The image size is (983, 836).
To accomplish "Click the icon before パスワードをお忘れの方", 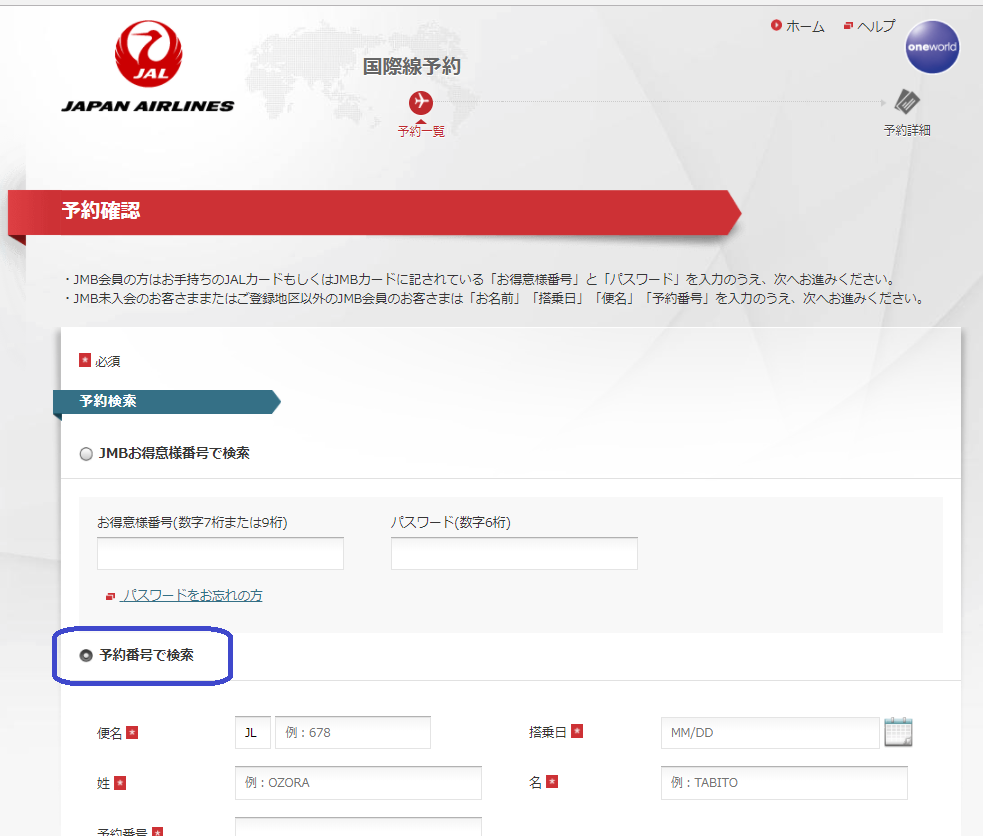I will click(x=111, y=596).
